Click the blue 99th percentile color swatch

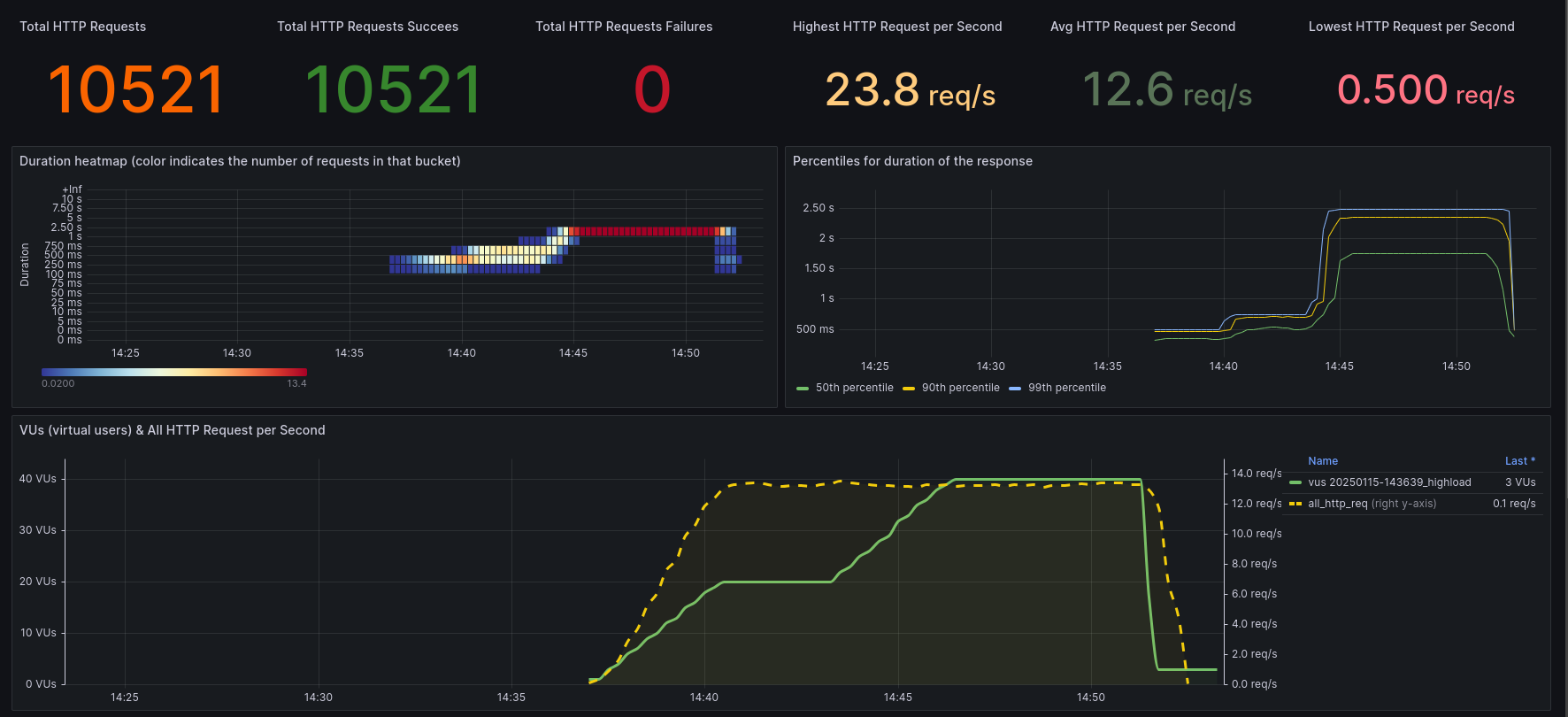pos(1015,389)
